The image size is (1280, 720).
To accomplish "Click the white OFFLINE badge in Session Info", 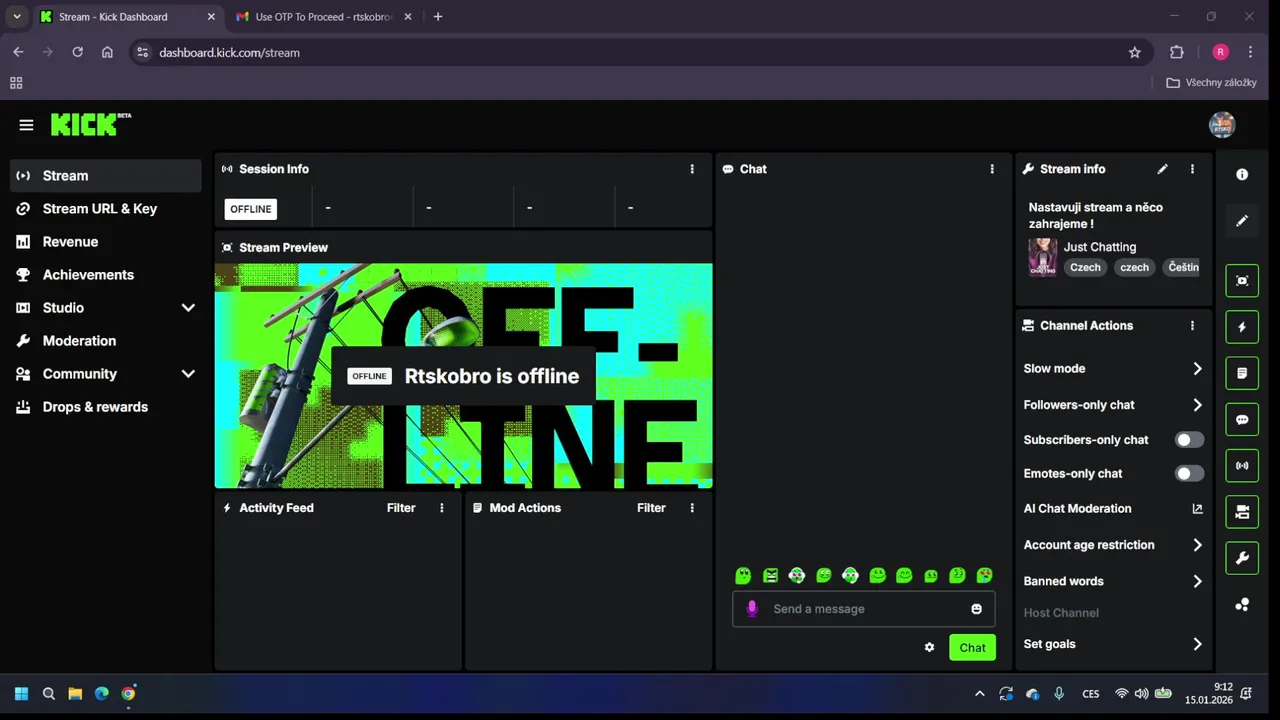I will tap(251, 209).
